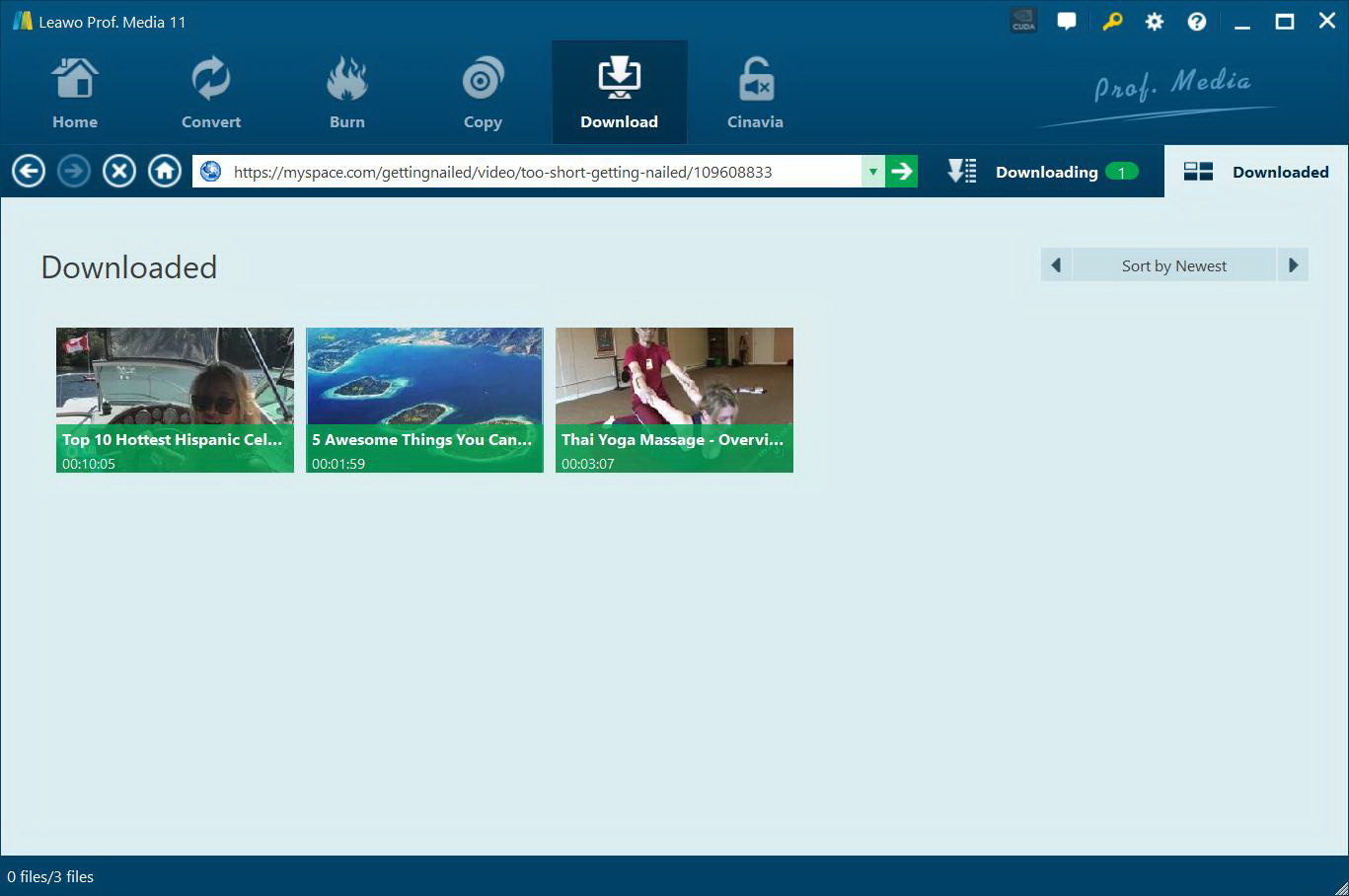Navigate to the browser home page
The height and width of the screenshot is (896, 1349).
pos(164,170)
